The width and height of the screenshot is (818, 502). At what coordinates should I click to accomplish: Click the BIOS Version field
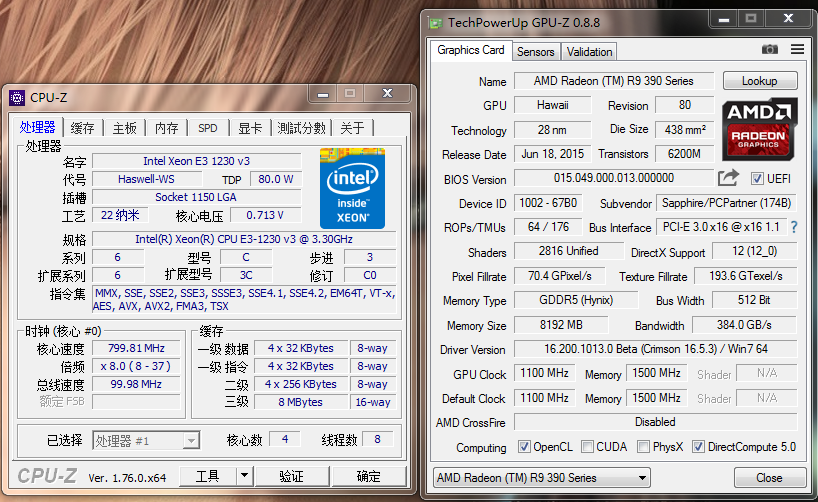click(614, 178)
